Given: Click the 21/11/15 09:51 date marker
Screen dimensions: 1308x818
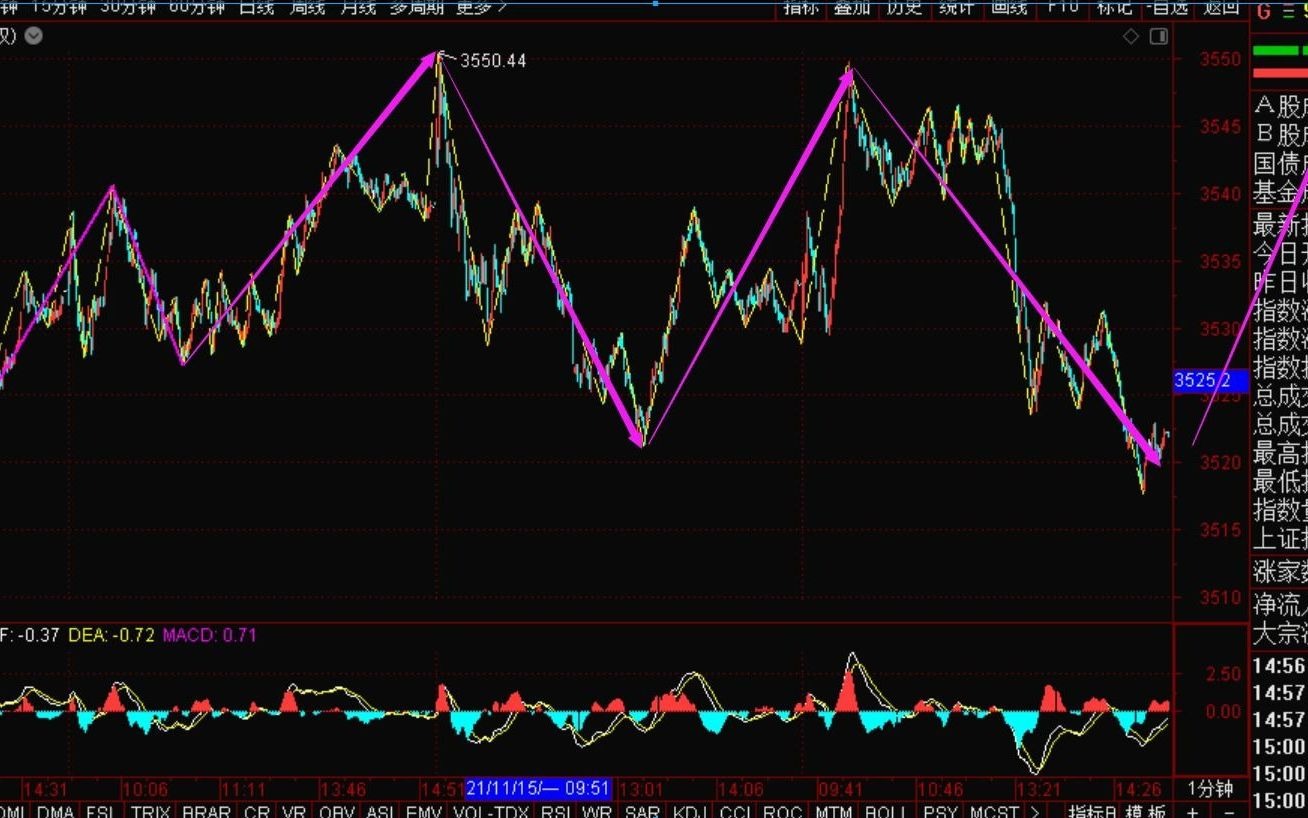Looking at the screenshot, I should [538, 788].
